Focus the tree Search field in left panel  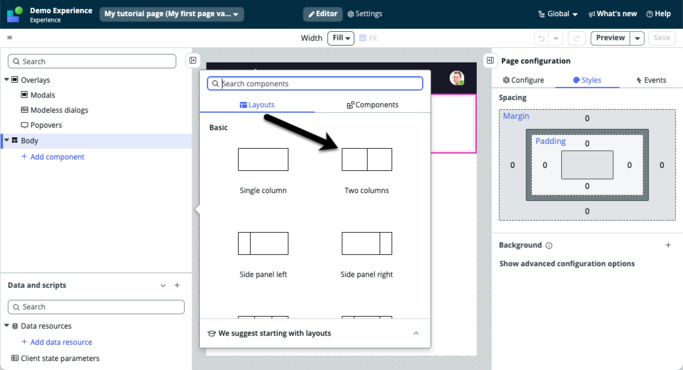click(92, 61)
